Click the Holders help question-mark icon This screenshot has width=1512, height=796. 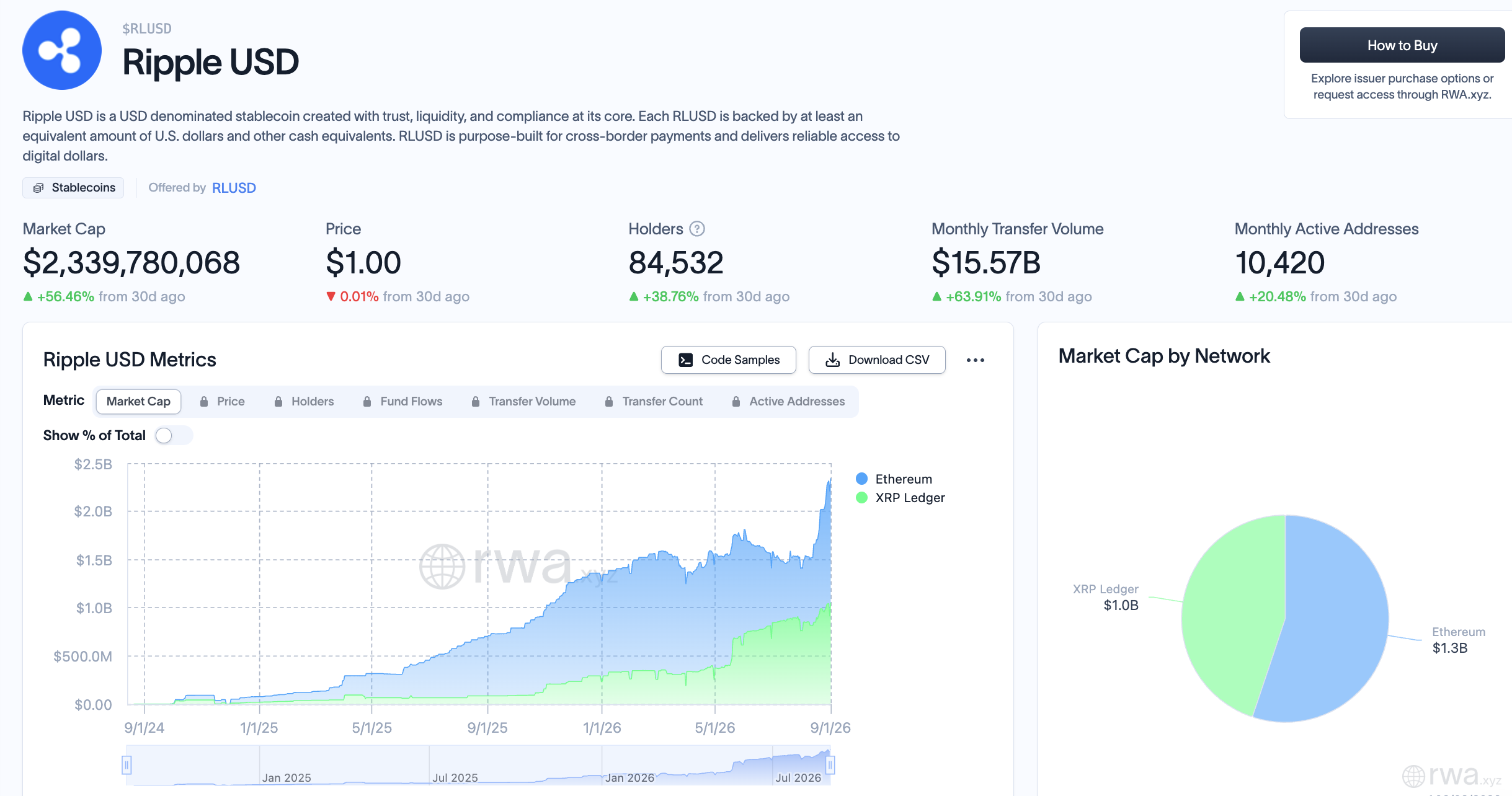coord(697,229)
